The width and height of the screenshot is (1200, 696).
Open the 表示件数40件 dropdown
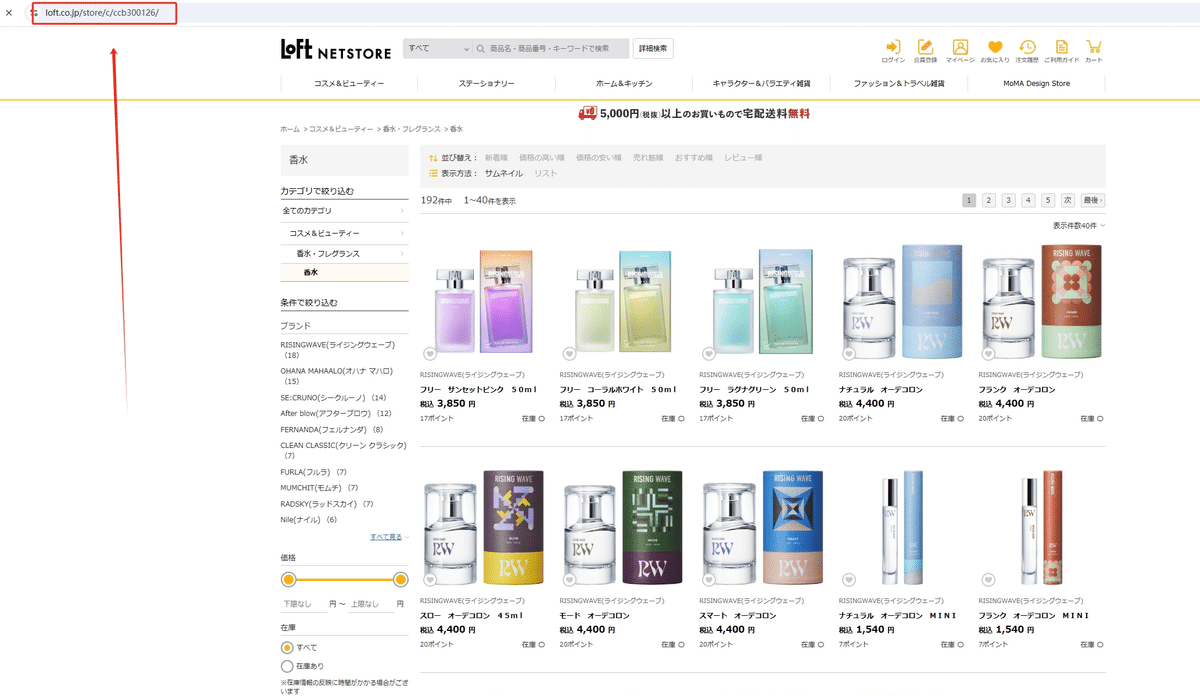[x=1079, y=226]
